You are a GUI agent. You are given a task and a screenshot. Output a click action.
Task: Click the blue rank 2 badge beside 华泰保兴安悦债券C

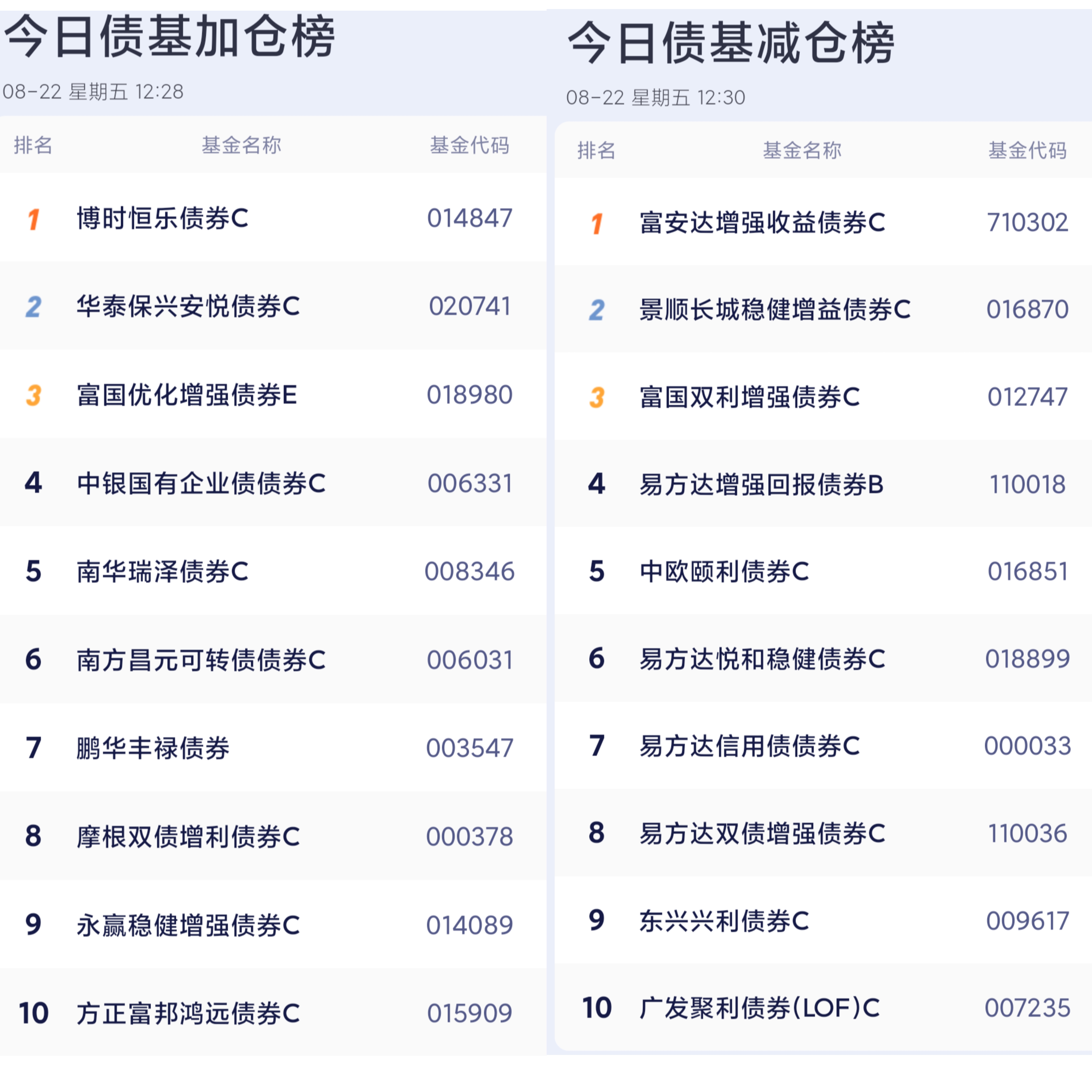pos(33,307)
